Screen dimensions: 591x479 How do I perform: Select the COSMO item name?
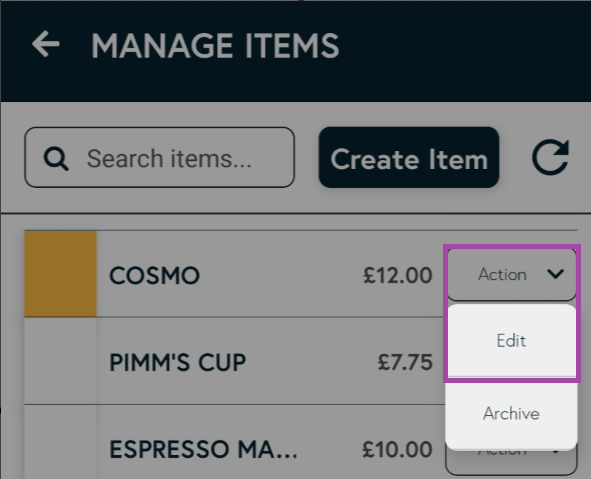pos(155,275)
